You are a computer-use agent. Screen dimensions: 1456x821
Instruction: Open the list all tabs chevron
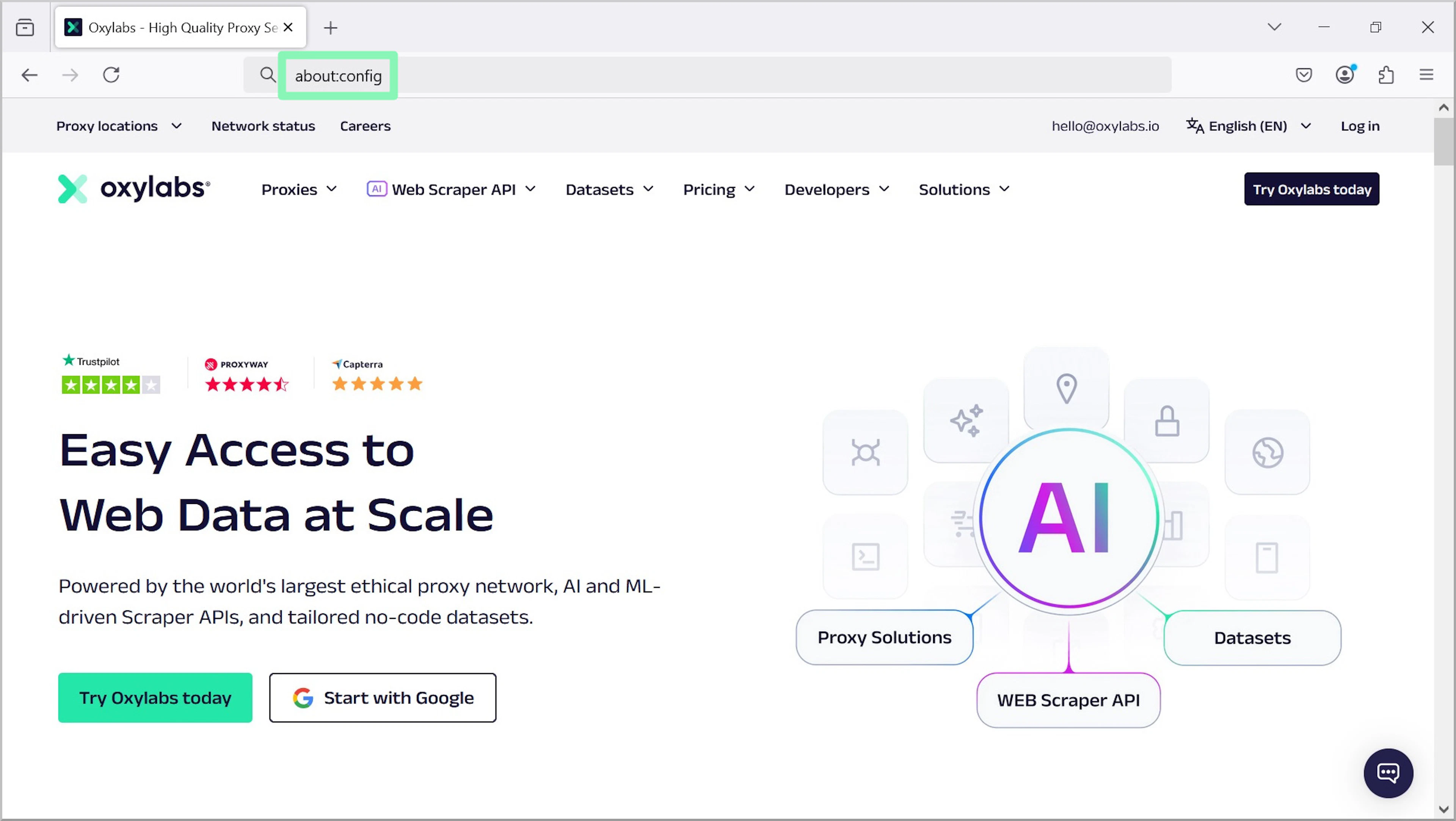(x=1274, y=27)
